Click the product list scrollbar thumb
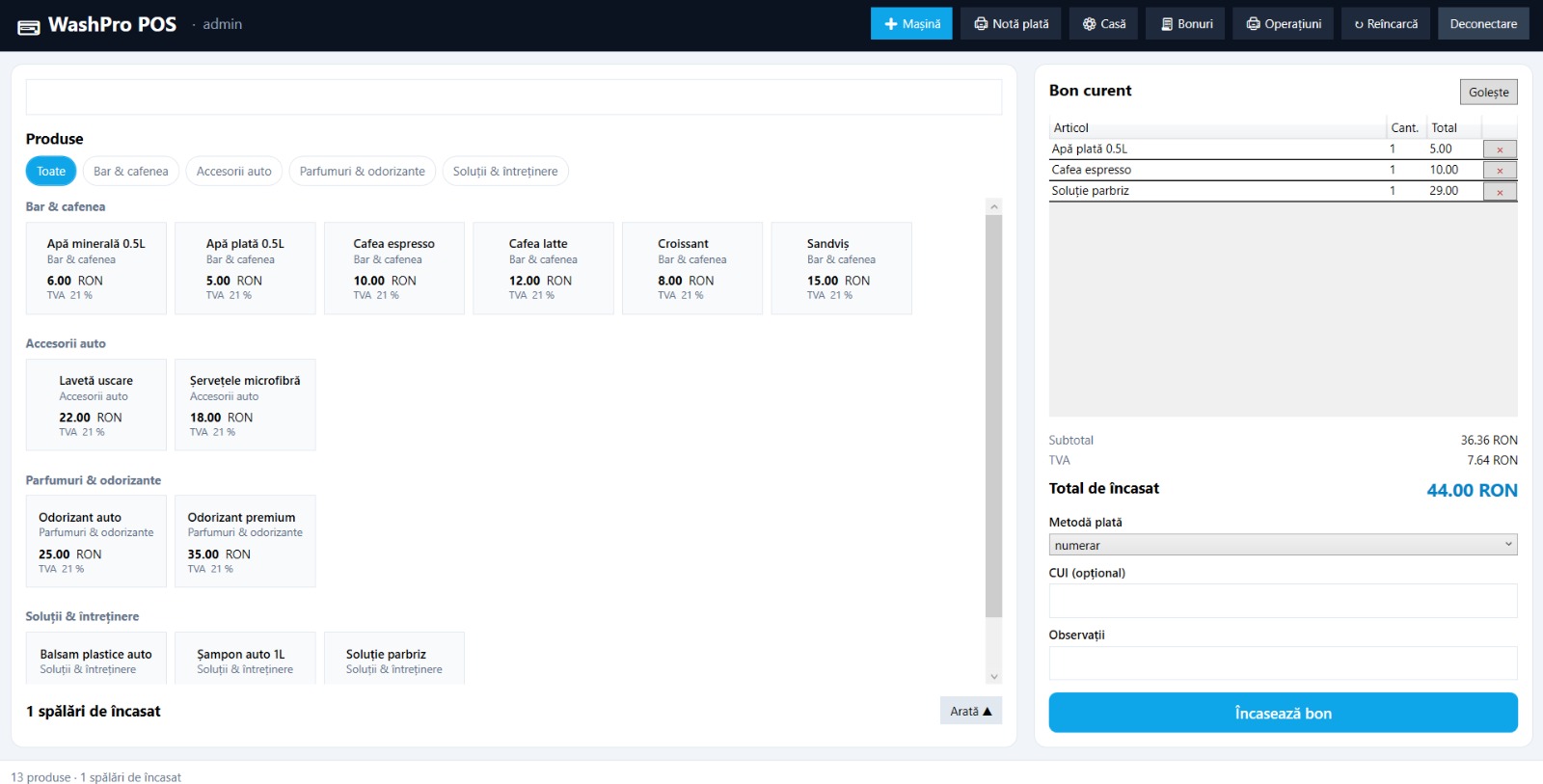 [994, 416]
